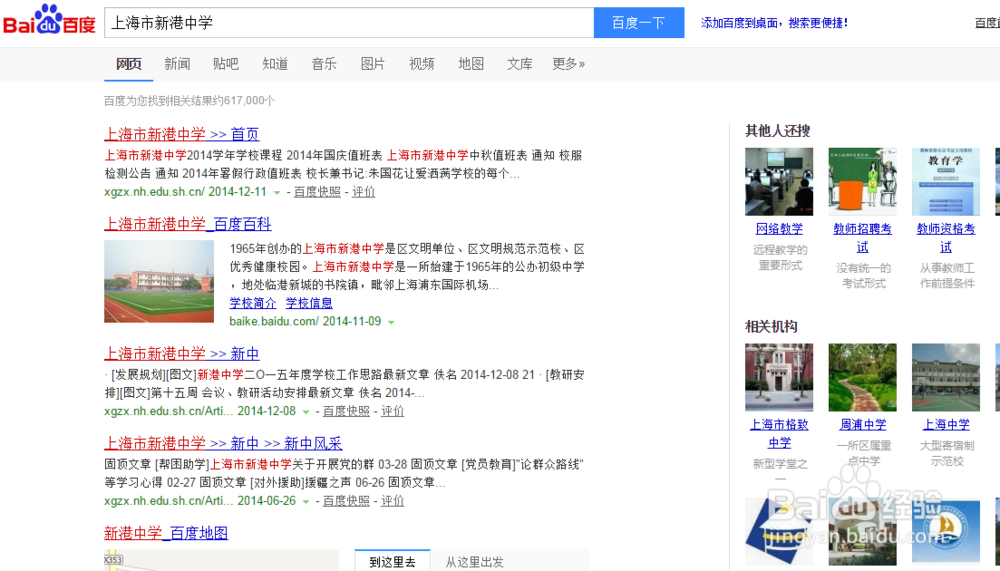
Task: Open the 网络教学 link
Action: click(x=779, y=228)
